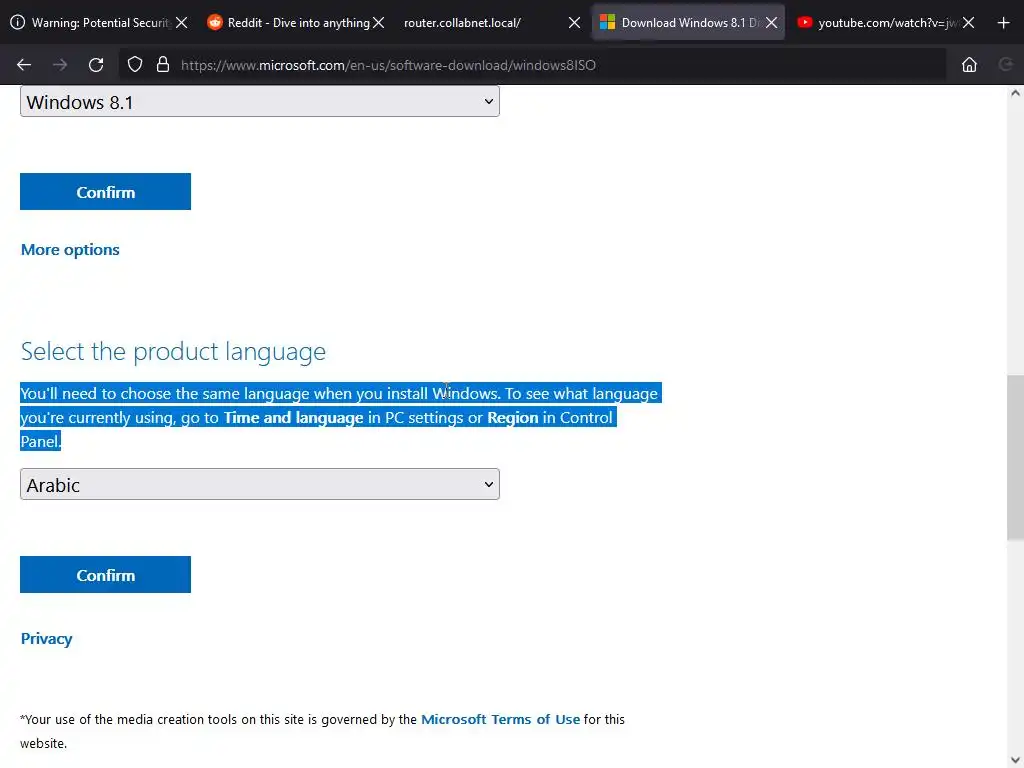Confirm the Arabic product language
Screen dimensions: 1024x768
(x=105, y=575)
